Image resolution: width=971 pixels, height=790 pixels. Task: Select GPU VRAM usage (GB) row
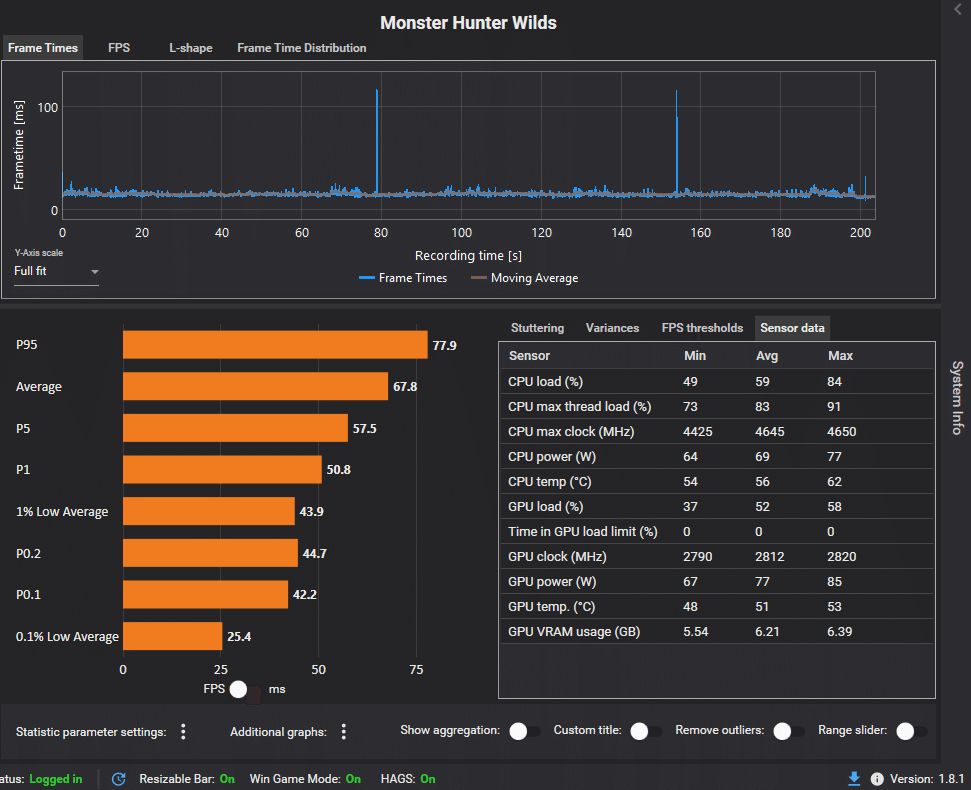(716, 632)
